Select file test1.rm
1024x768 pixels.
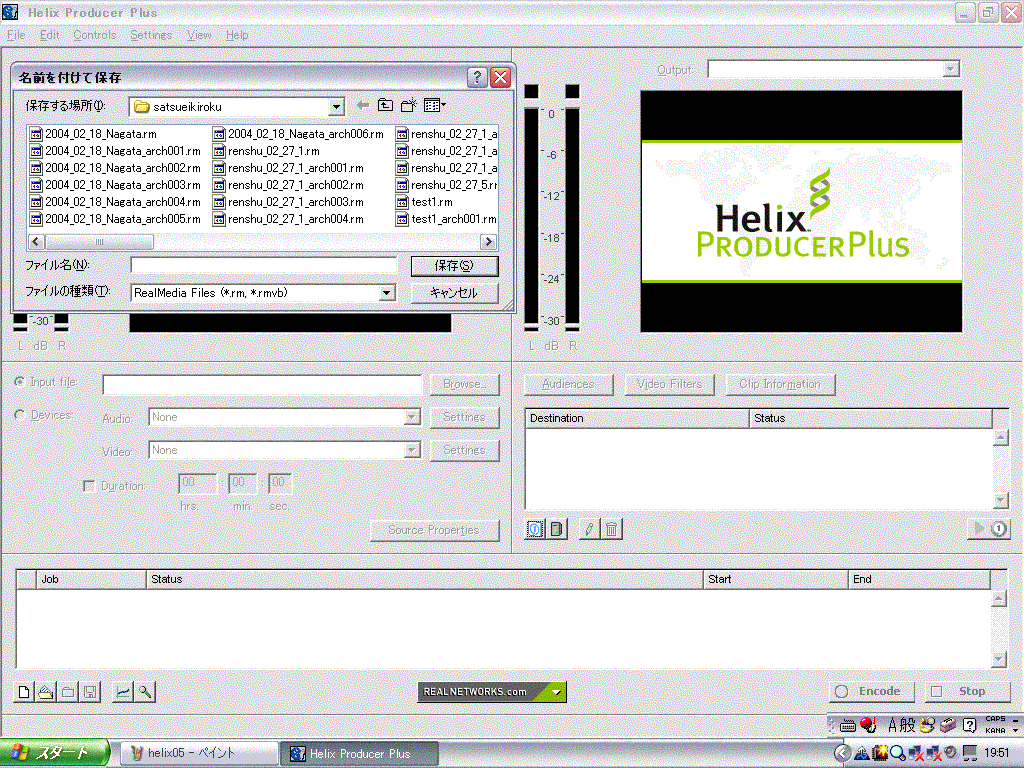tap(424, 202)
